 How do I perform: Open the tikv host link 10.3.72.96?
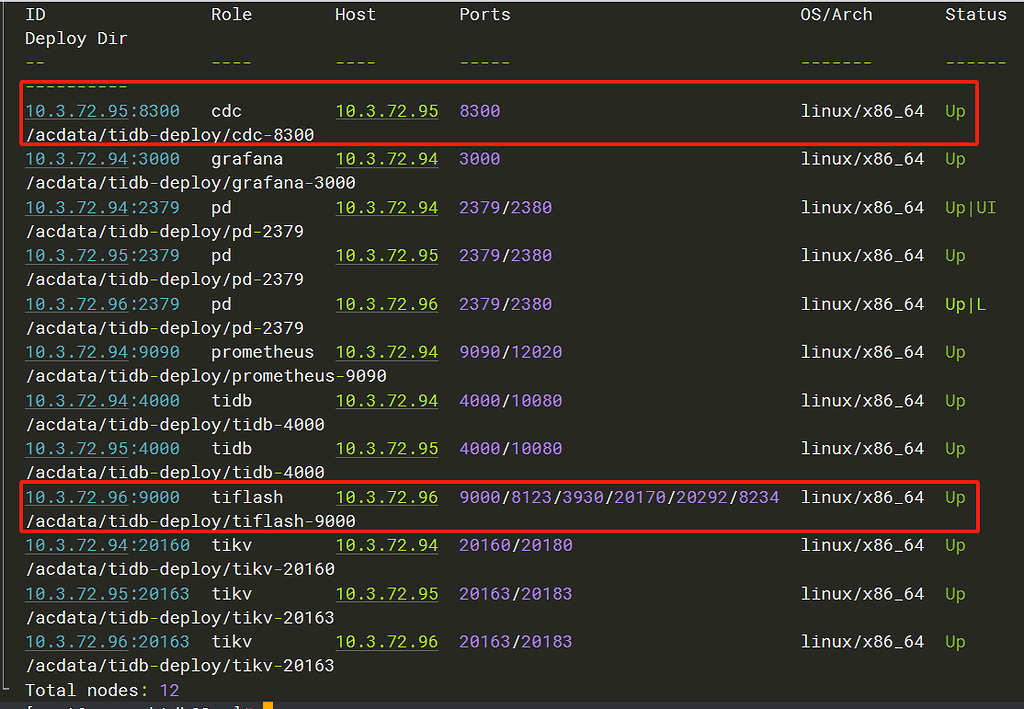coord(386,641)
